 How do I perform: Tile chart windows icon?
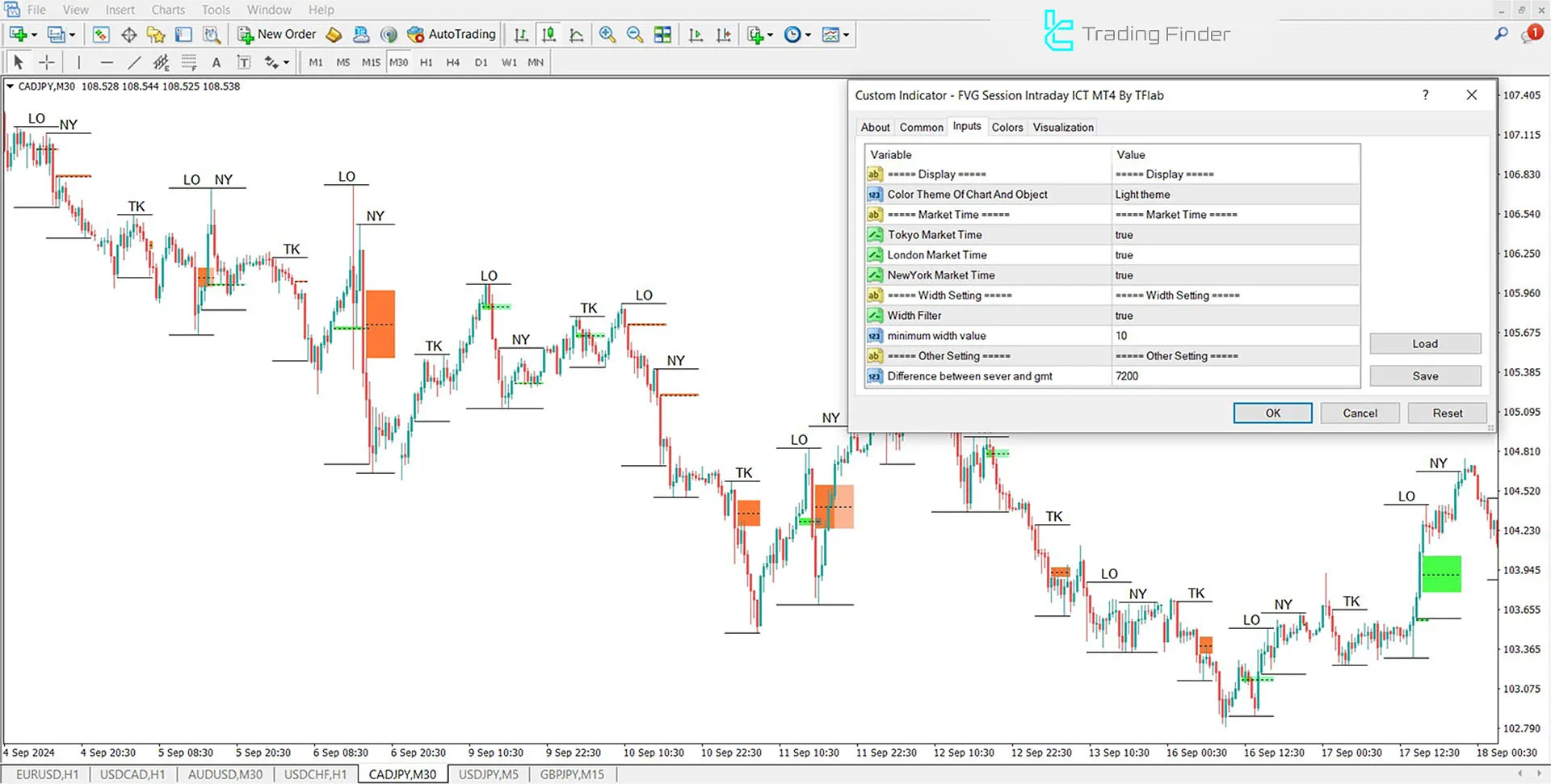(x=662, y=35)
